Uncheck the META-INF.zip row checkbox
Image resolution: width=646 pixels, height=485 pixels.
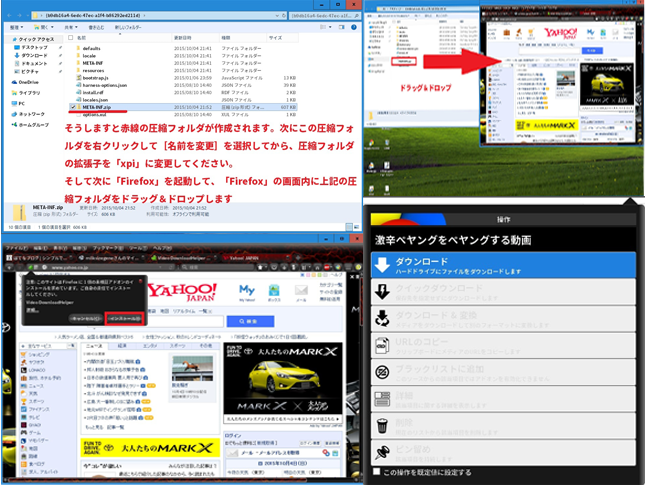[73, 107]
